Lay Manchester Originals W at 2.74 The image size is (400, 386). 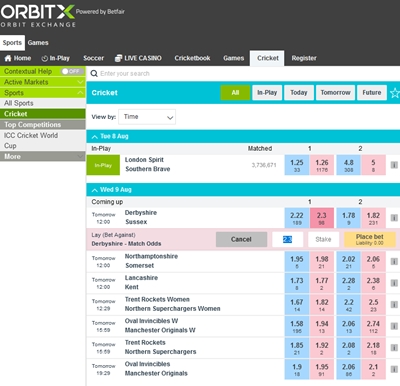[x=373, y=326]
